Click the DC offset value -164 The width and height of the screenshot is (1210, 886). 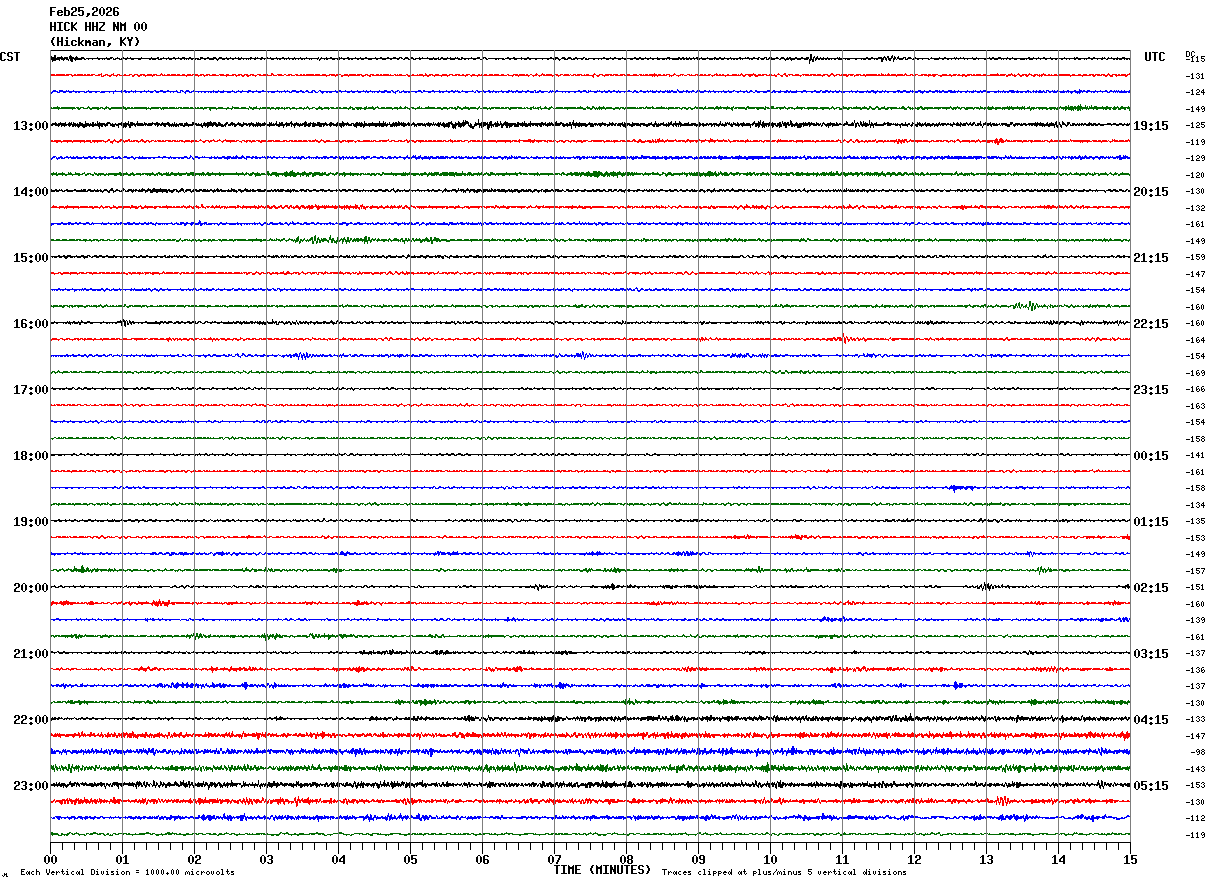[x=1195, y=340]
